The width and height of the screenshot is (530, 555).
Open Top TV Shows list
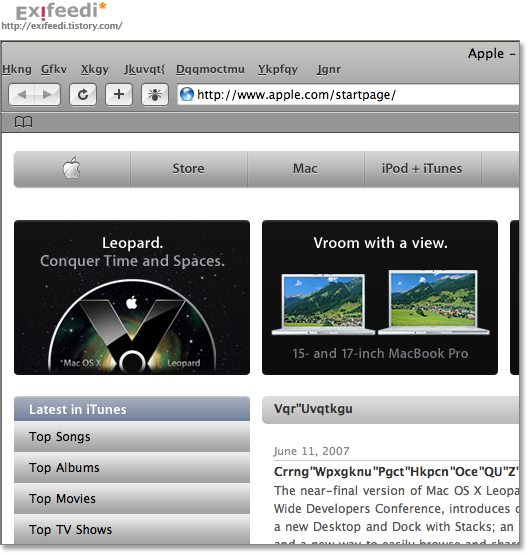coord(132,530)
